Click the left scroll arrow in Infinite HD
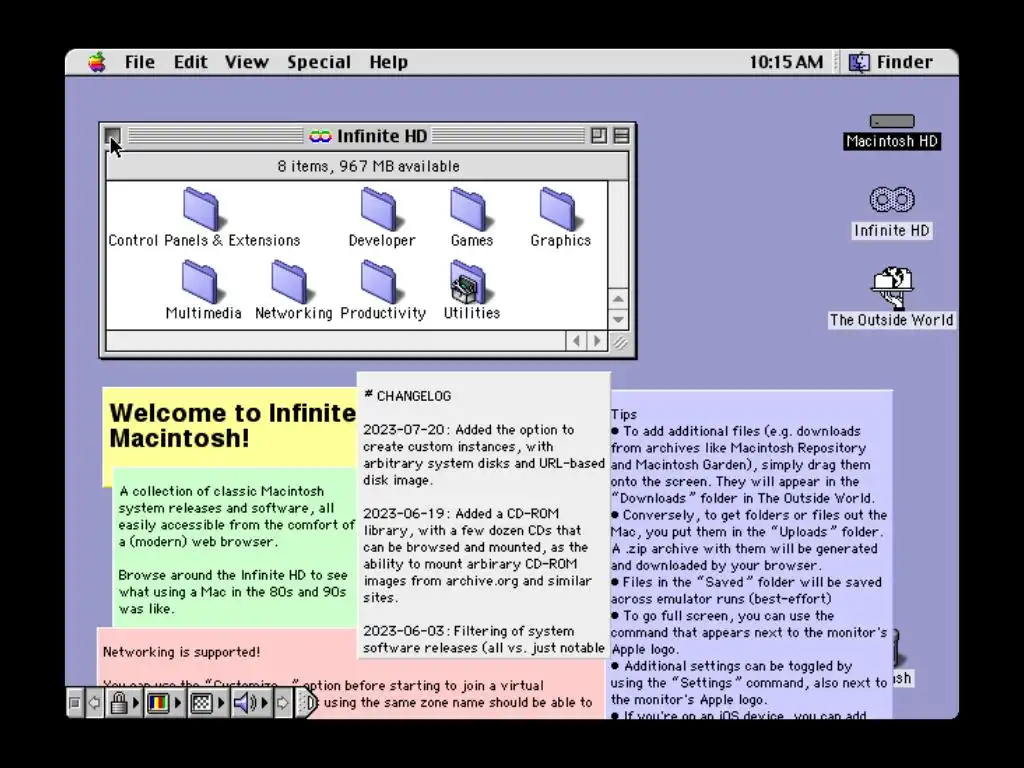1024x768 pixels. pyautogui.click(x=576, y=341)
